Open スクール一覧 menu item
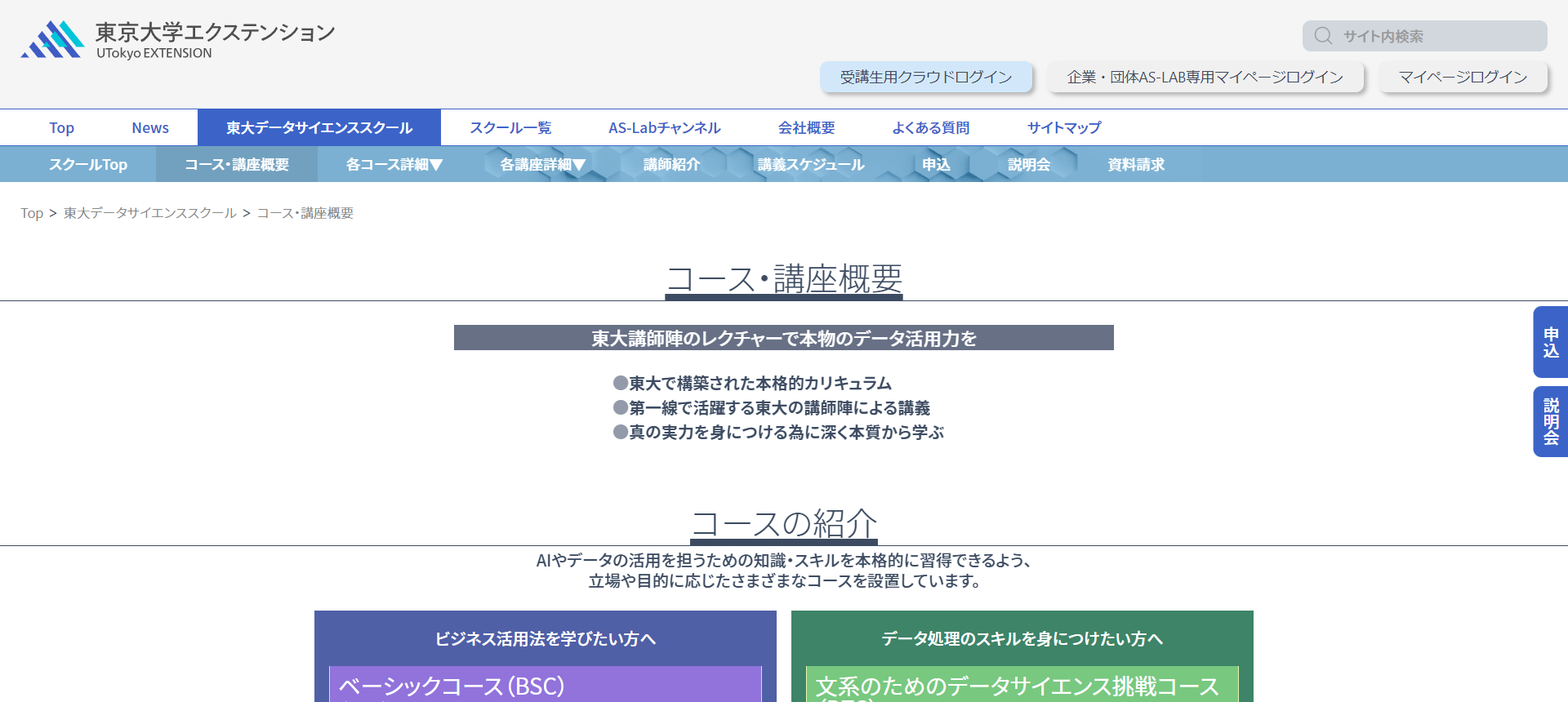 pyautogui.click(x=510, y=127)
